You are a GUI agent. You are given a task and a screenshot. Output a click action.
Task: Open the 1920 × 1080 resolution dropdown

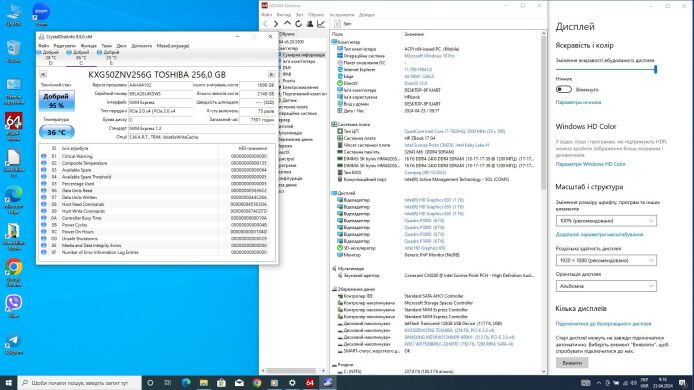tap(606, 260)
